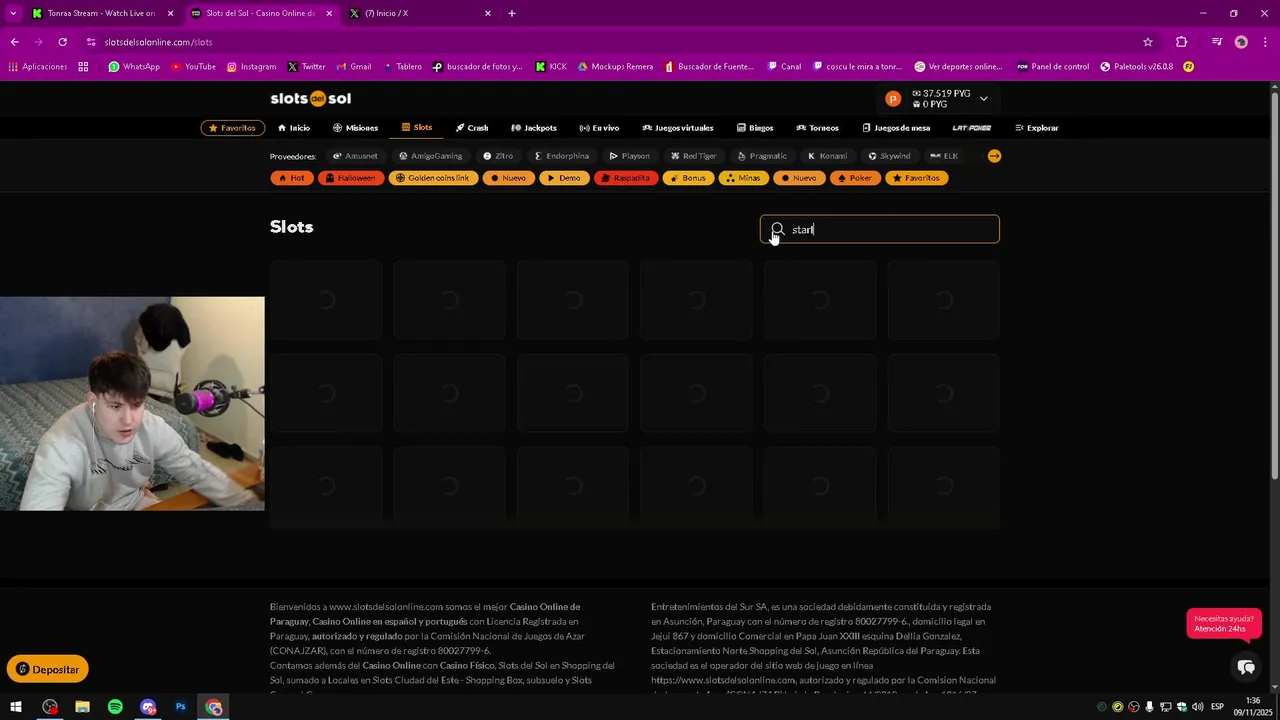Image resolution: width=1280 pixels, height=720 pixels.
Task: Select the Endorphina provider chip
Action: (561, 156)
